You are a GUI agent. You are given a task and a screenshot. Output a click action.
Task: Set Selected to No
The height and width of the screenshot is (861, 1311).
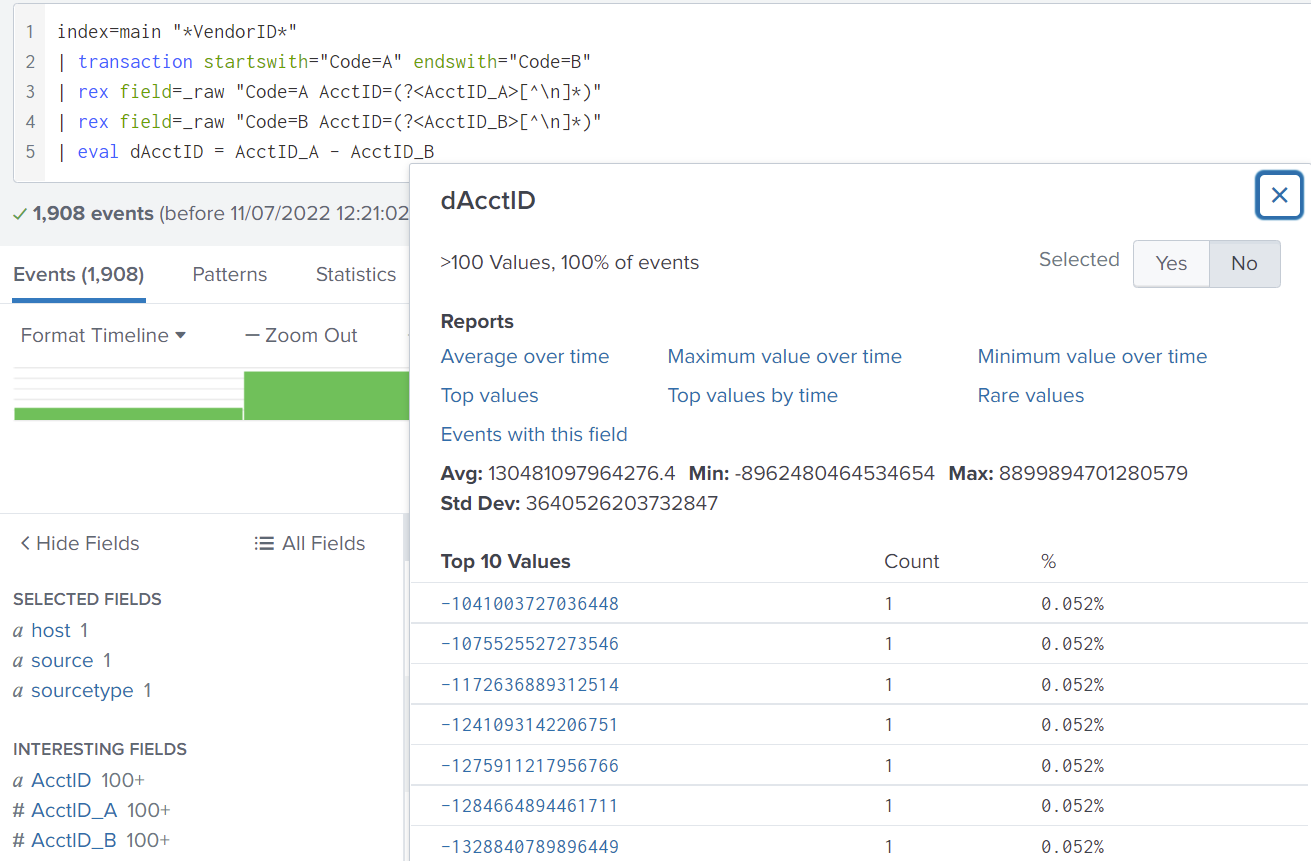1244,263
